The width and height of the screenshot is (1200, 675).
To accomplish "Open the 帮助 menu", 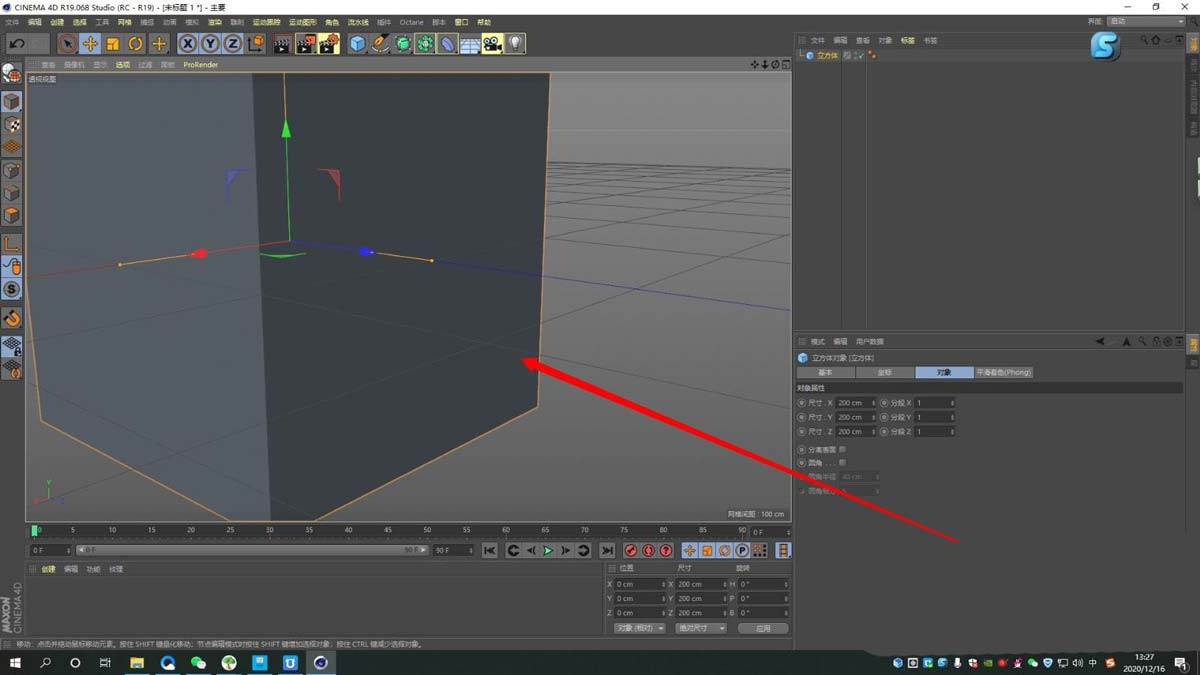I will (x=484, y=22).
